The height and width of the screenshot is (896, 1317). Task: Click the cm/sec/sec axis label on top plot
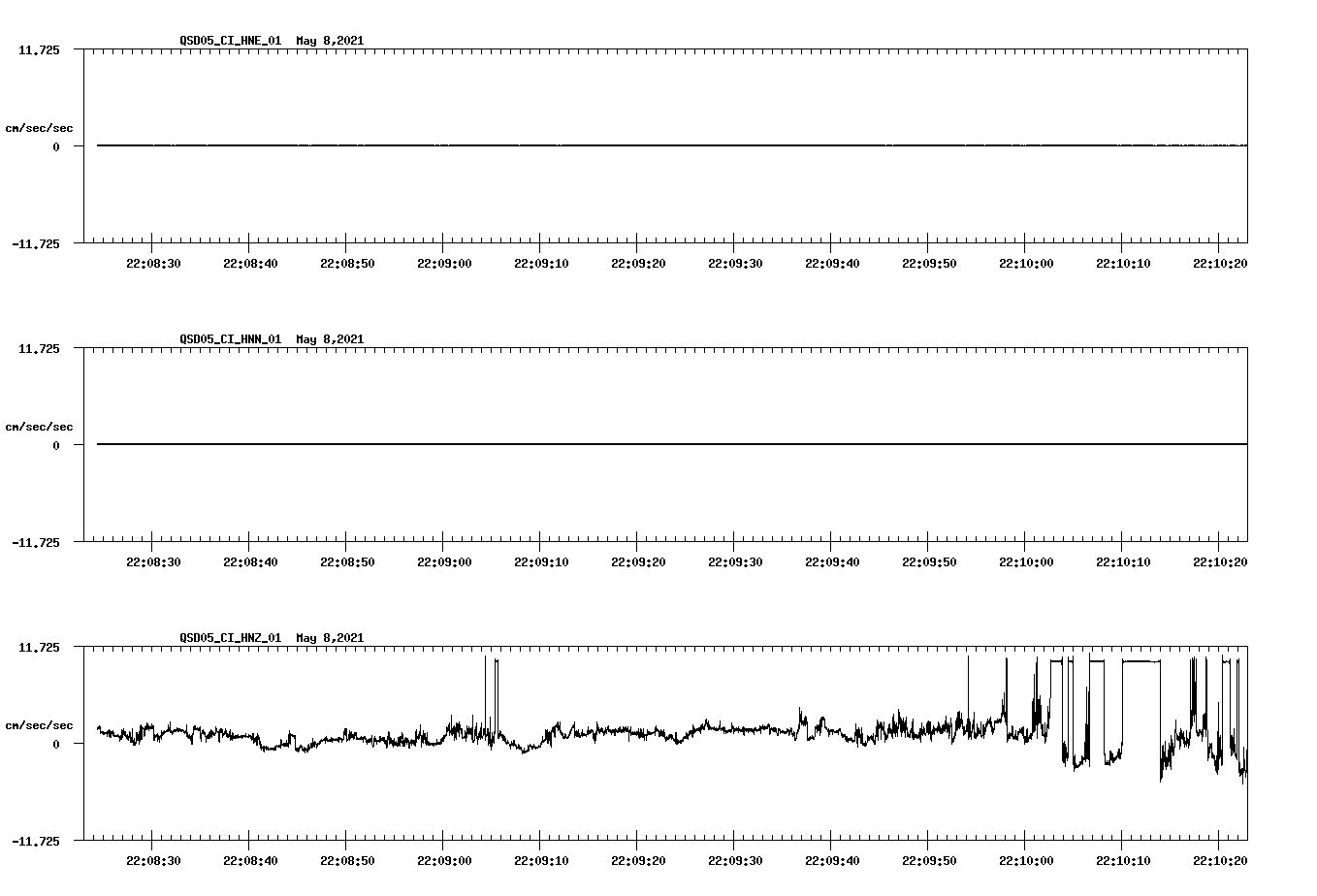[40, 125]
